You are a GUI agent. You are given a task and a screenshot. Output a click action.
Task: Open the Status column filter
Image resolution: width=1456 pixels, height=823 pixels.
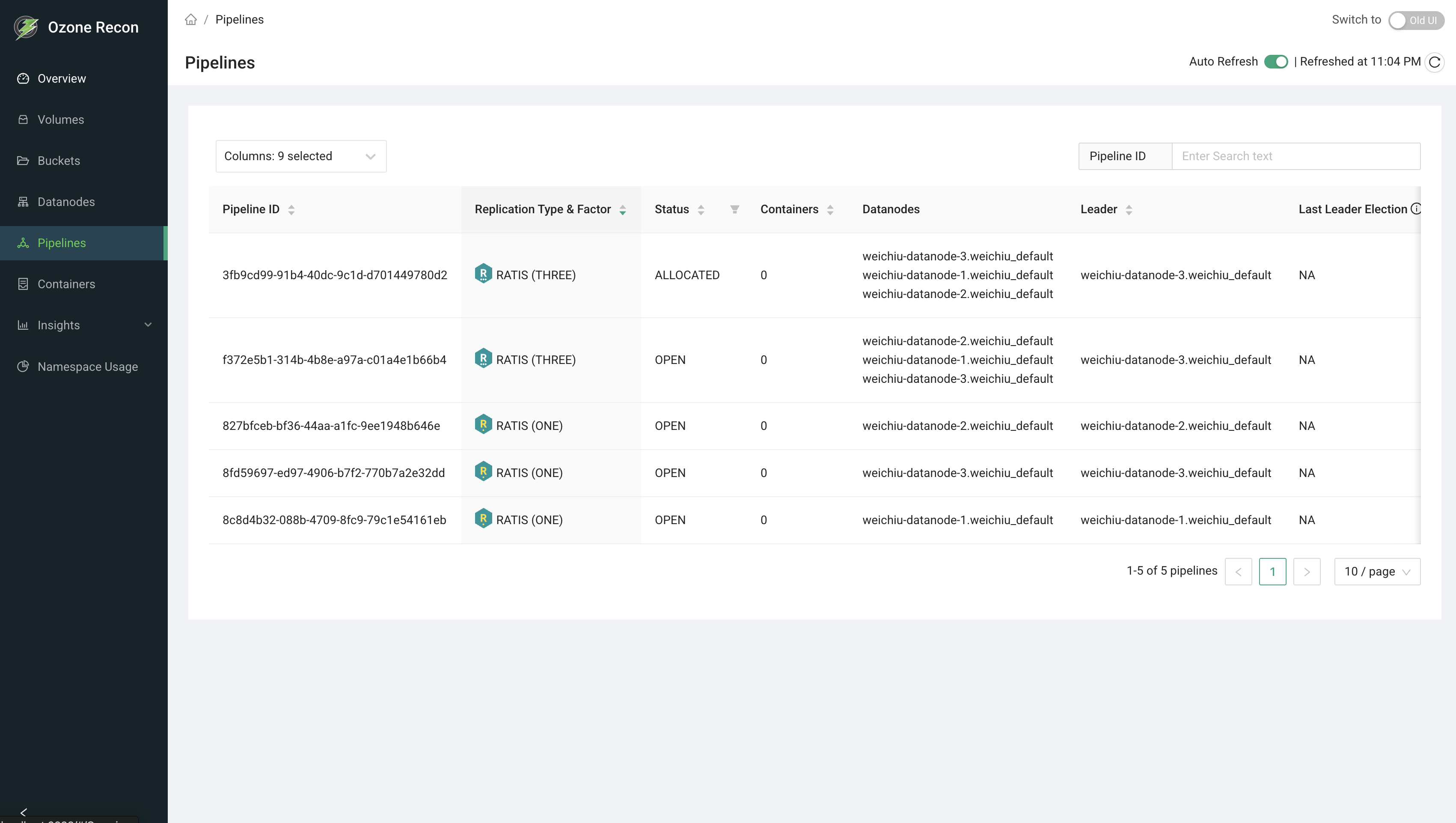734,209
